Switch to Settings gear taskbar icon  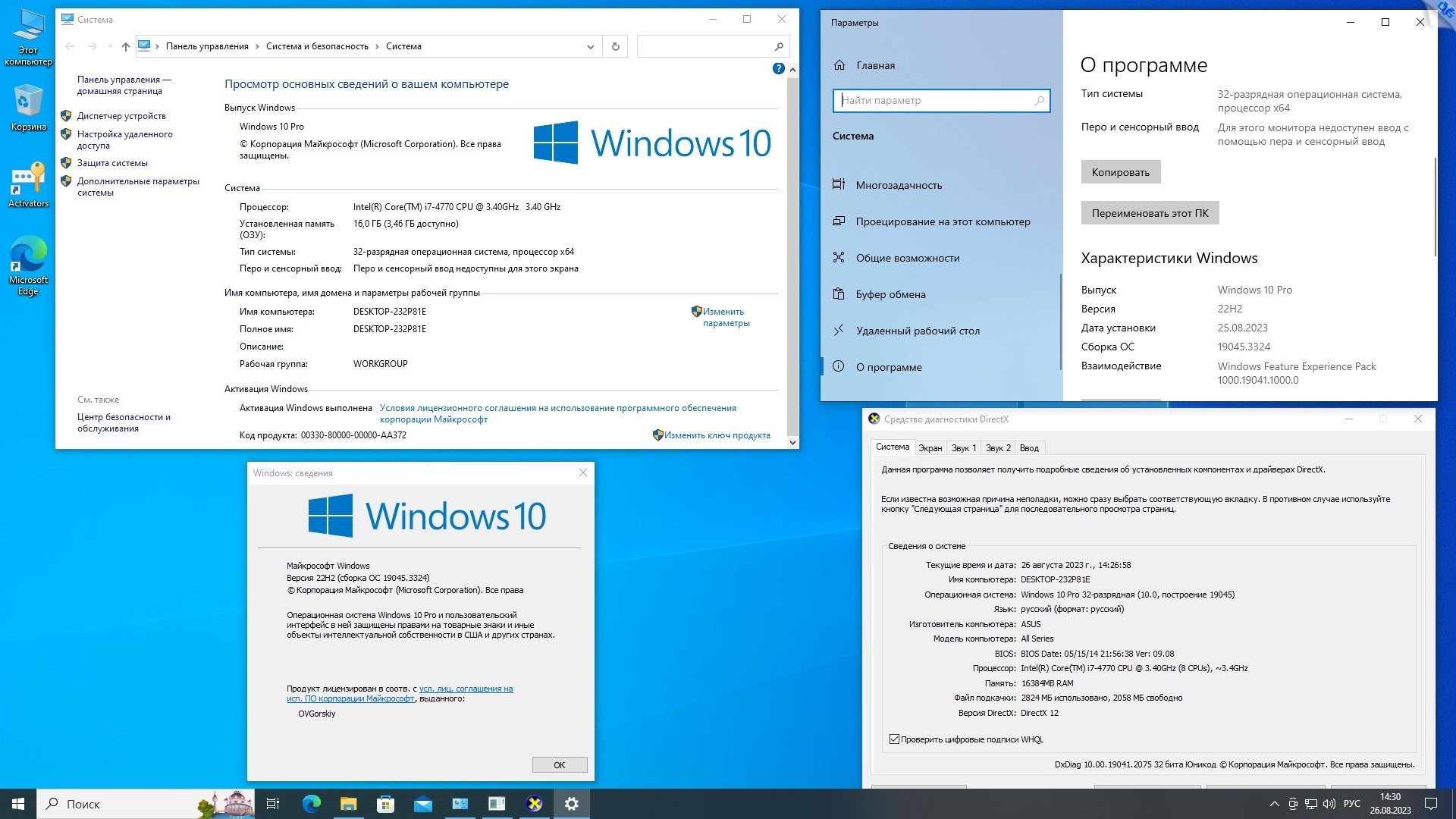572,804
